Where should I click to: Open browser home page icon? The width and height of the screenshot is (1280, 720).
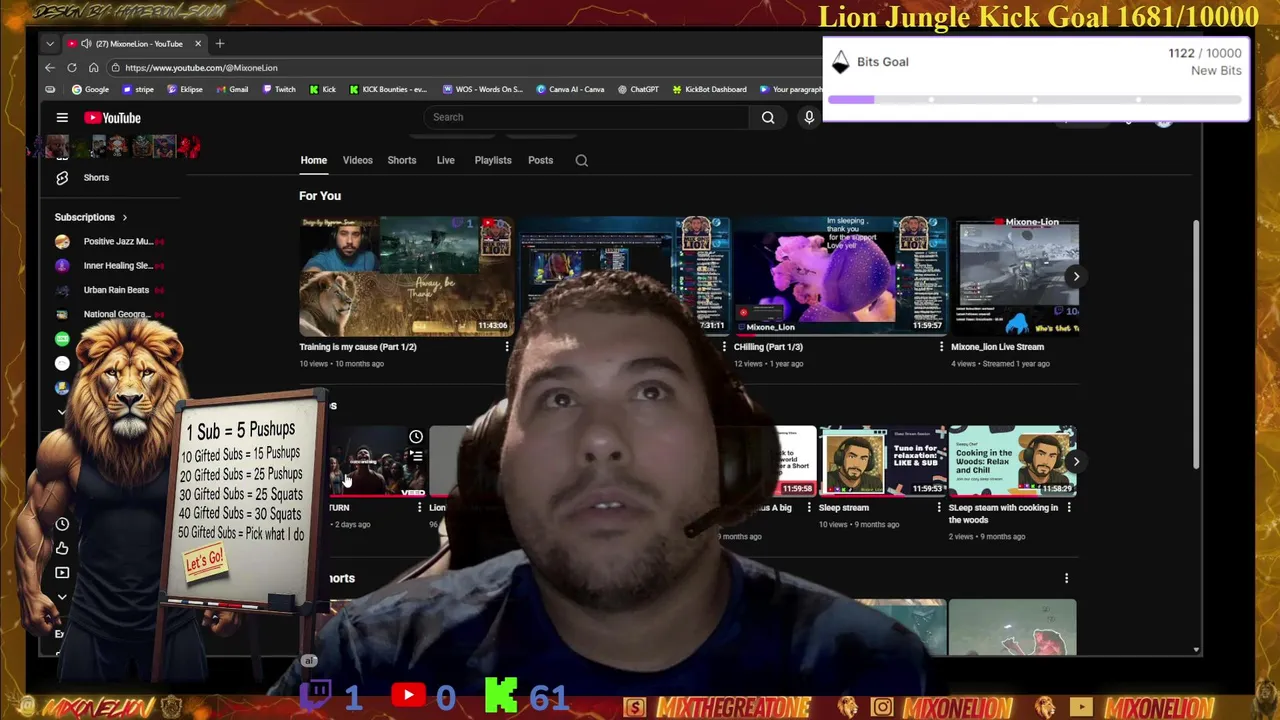click(x=94, y=67)
